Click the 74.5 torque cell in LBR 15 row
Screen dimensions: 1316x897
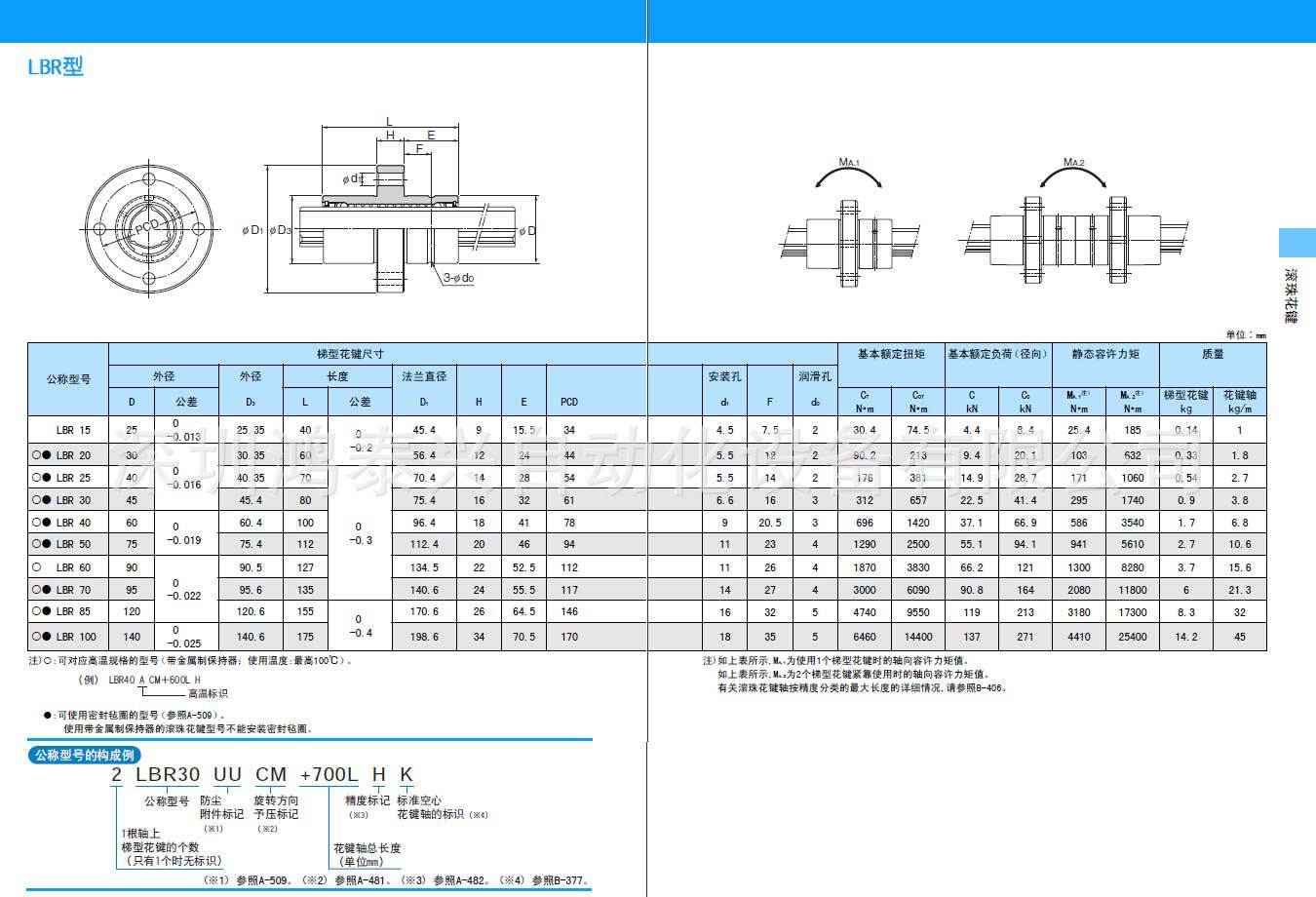[x=918, y=430]
